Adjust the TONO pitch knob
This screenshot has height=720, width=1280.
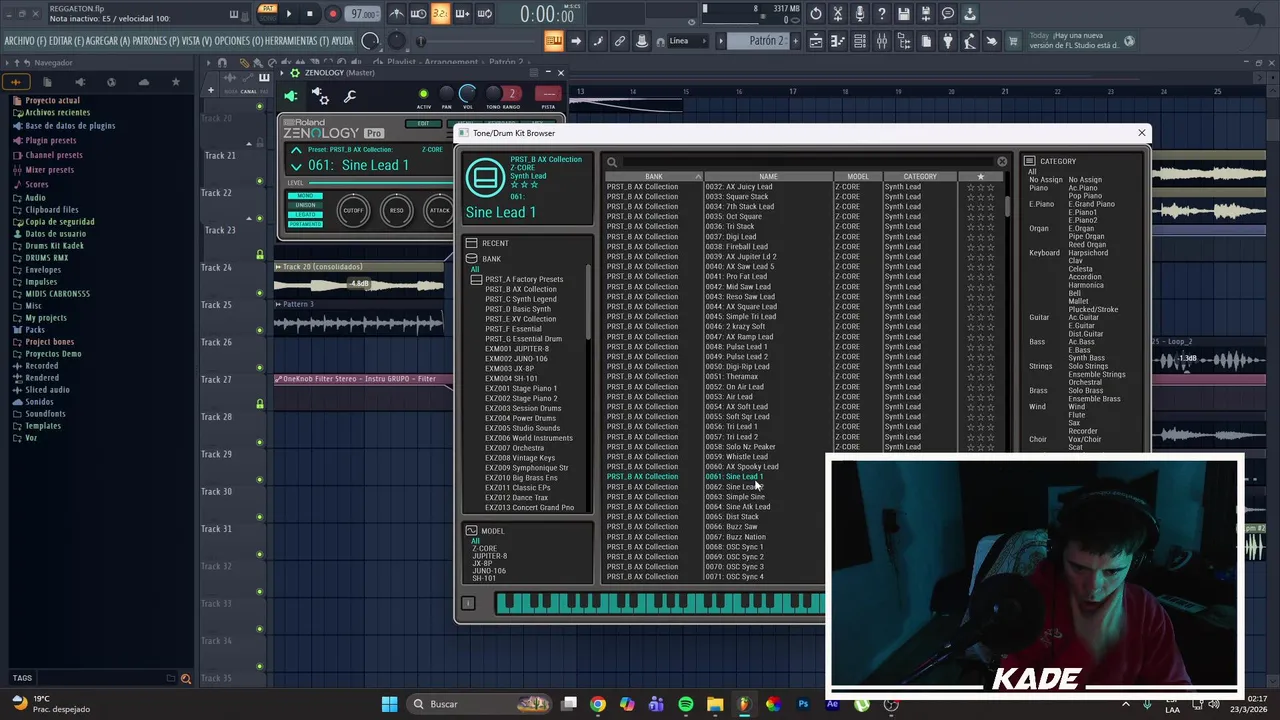[x=494, y=94]
